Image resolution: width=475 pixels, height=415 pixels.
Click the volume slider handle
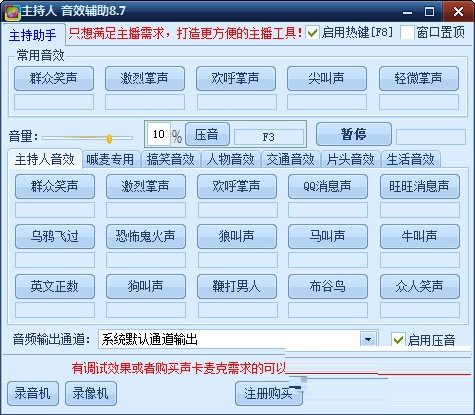tap(109, 138)
